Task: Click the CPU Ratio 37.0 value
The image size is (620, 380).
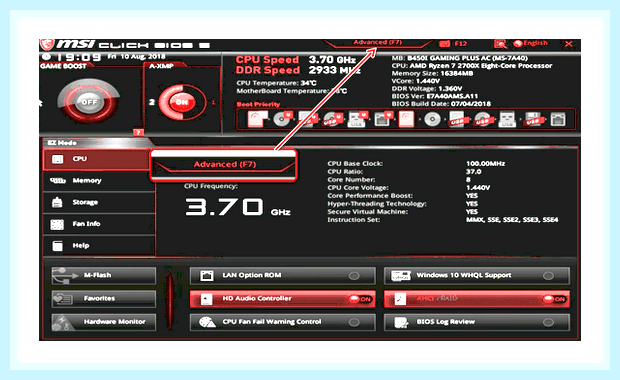Action: coord(473,172)
